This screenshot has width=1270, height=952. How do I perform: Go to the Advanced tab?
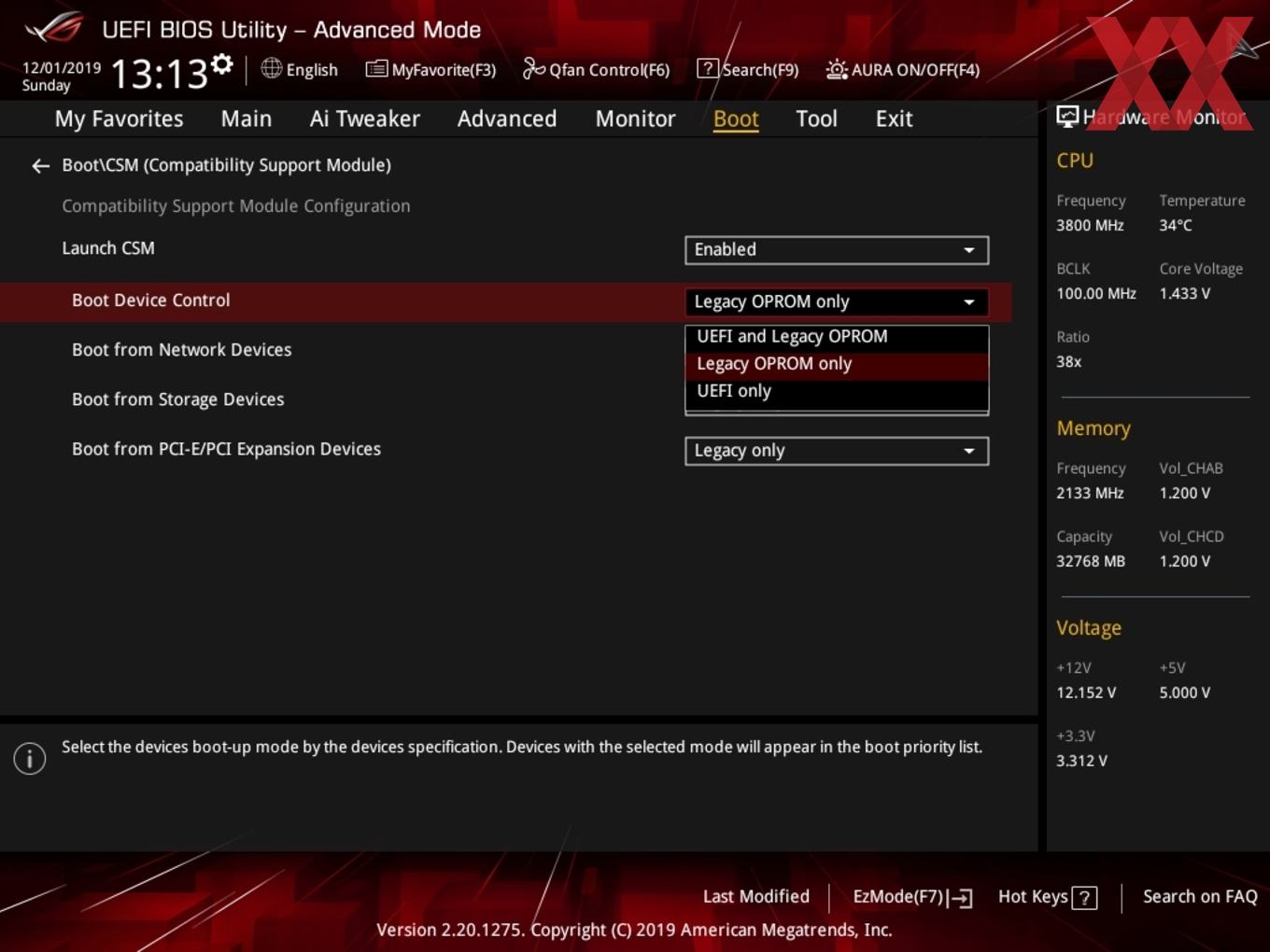[x=507, y=119]
